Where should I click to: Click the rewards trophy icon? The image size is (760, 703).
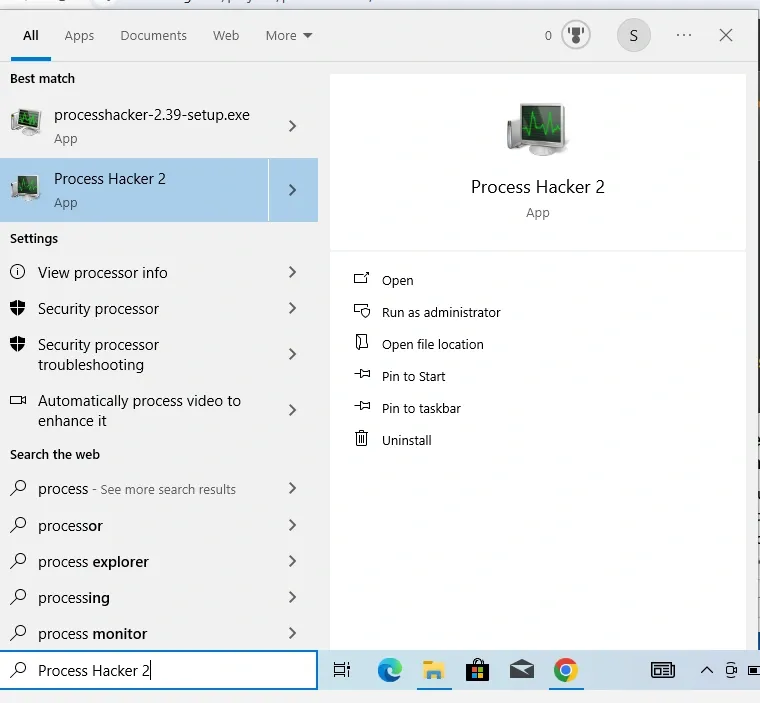coord(575,35)
